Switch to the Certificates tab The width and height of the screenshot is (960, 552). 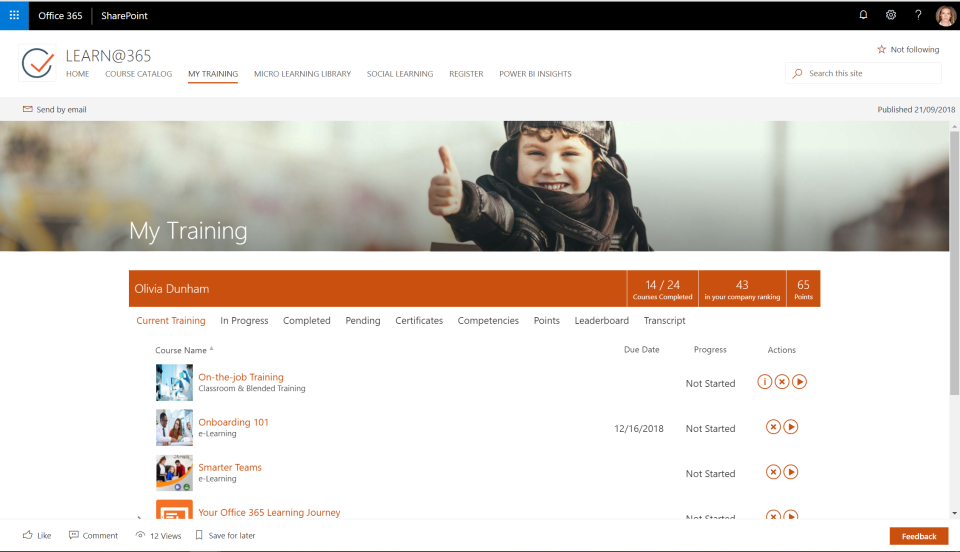pos(419,321)
